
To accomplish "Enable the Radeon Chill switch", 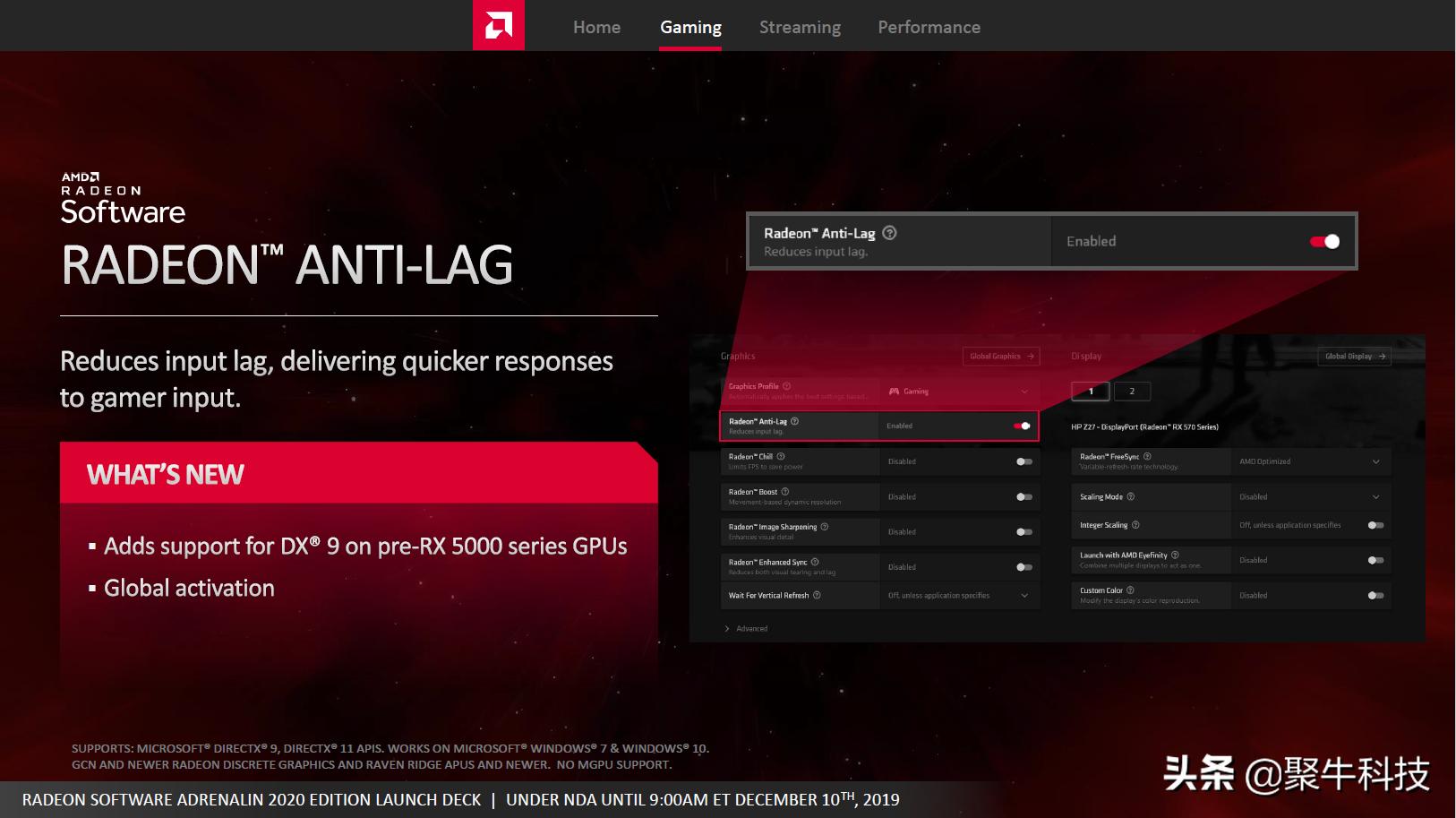I will point(1024,461).
